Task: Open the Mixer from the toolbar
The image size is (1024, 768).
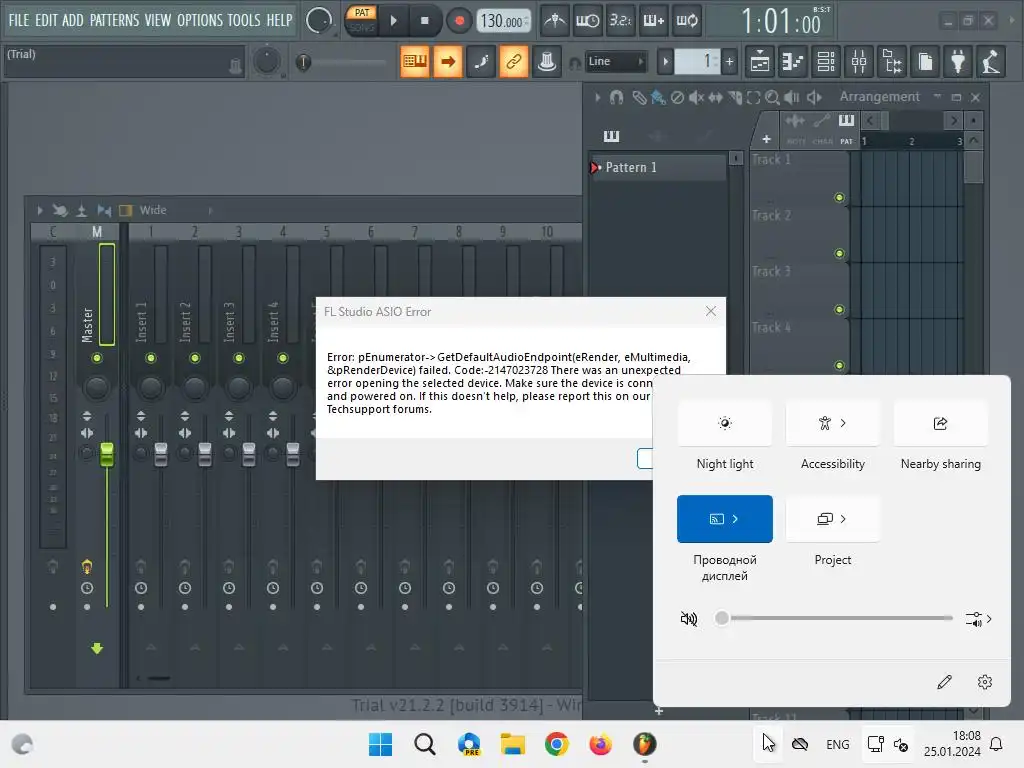Action: point(859,62)
